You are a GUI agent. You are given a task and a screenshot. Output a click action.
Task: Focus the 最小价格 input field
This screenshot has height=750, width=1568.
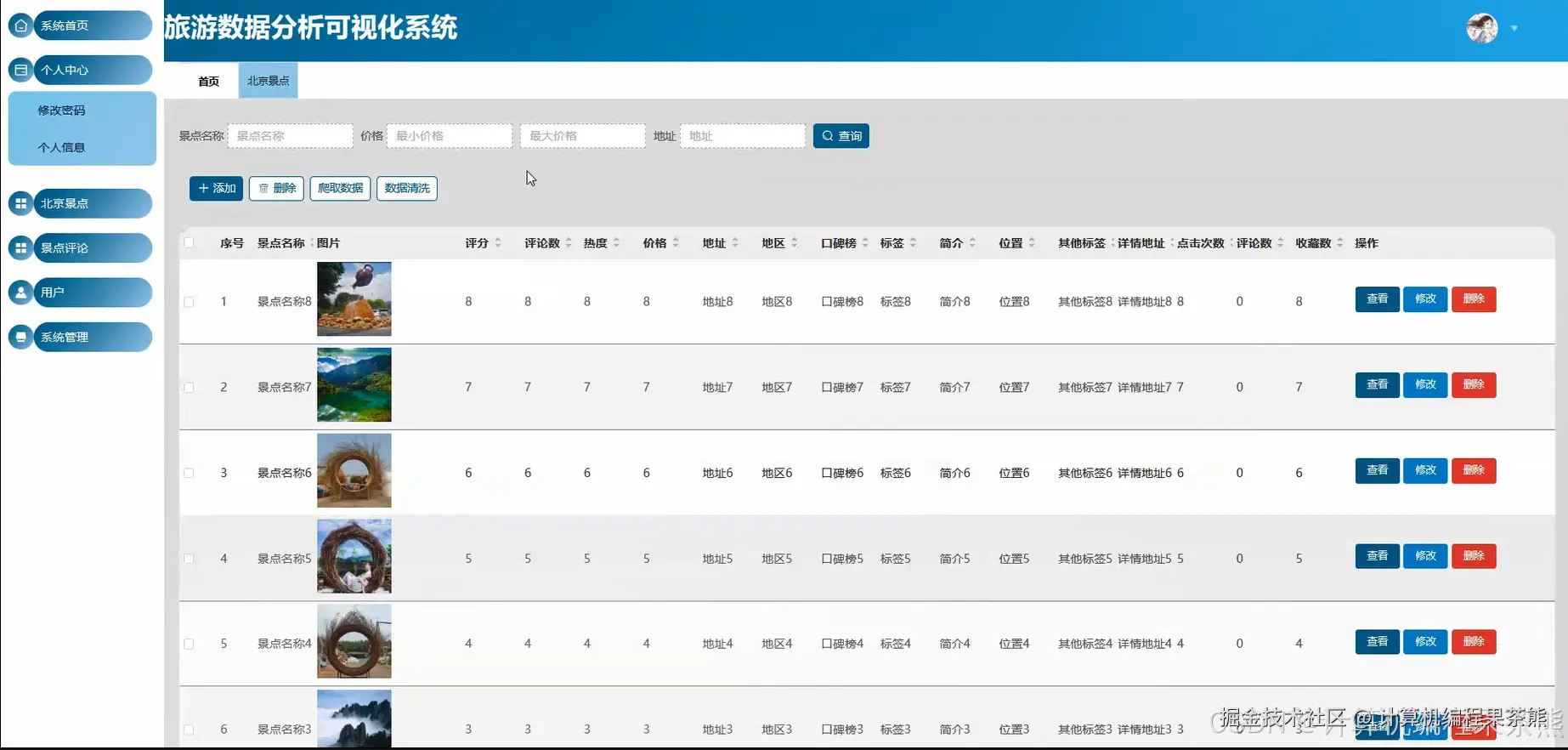[x=450, y=136]
